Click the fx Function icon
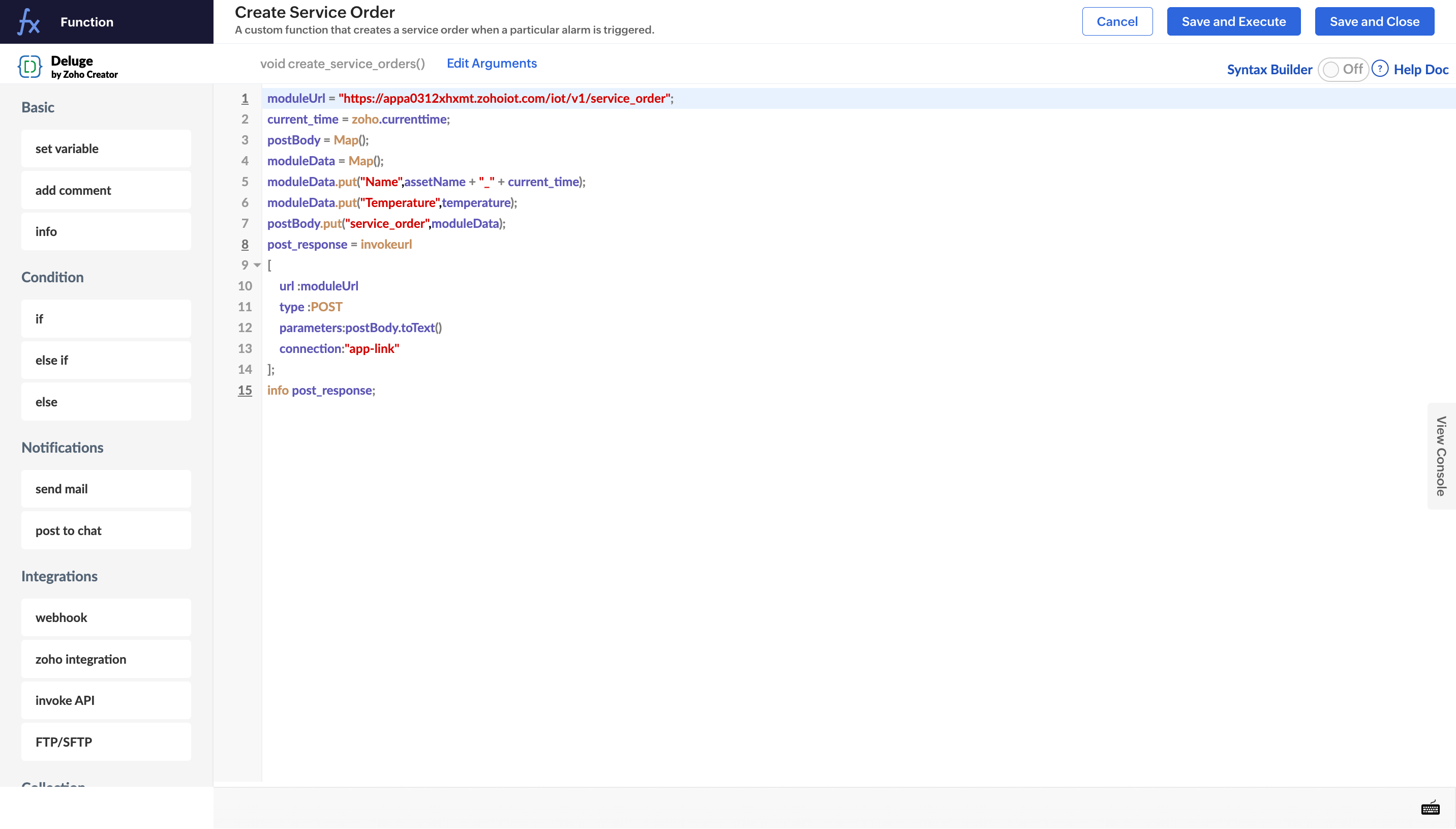This screenshot has height=829, width=1456. [28, 22]
